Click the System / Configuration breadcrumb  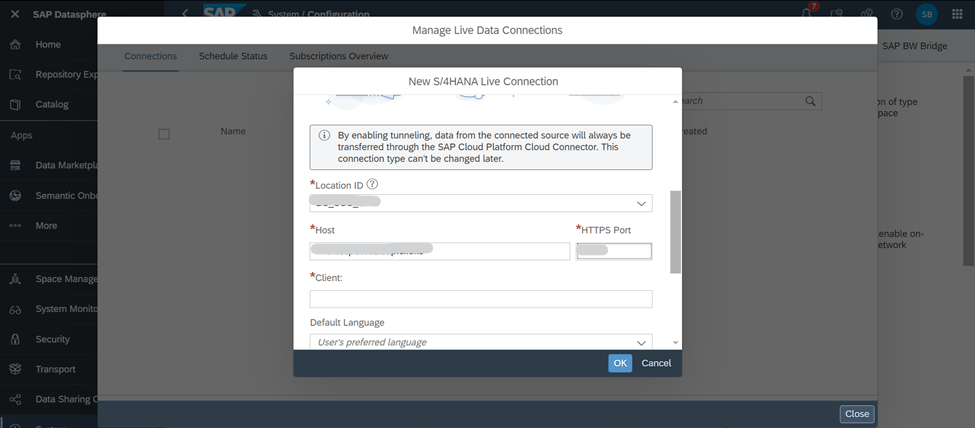click(318, 14)
